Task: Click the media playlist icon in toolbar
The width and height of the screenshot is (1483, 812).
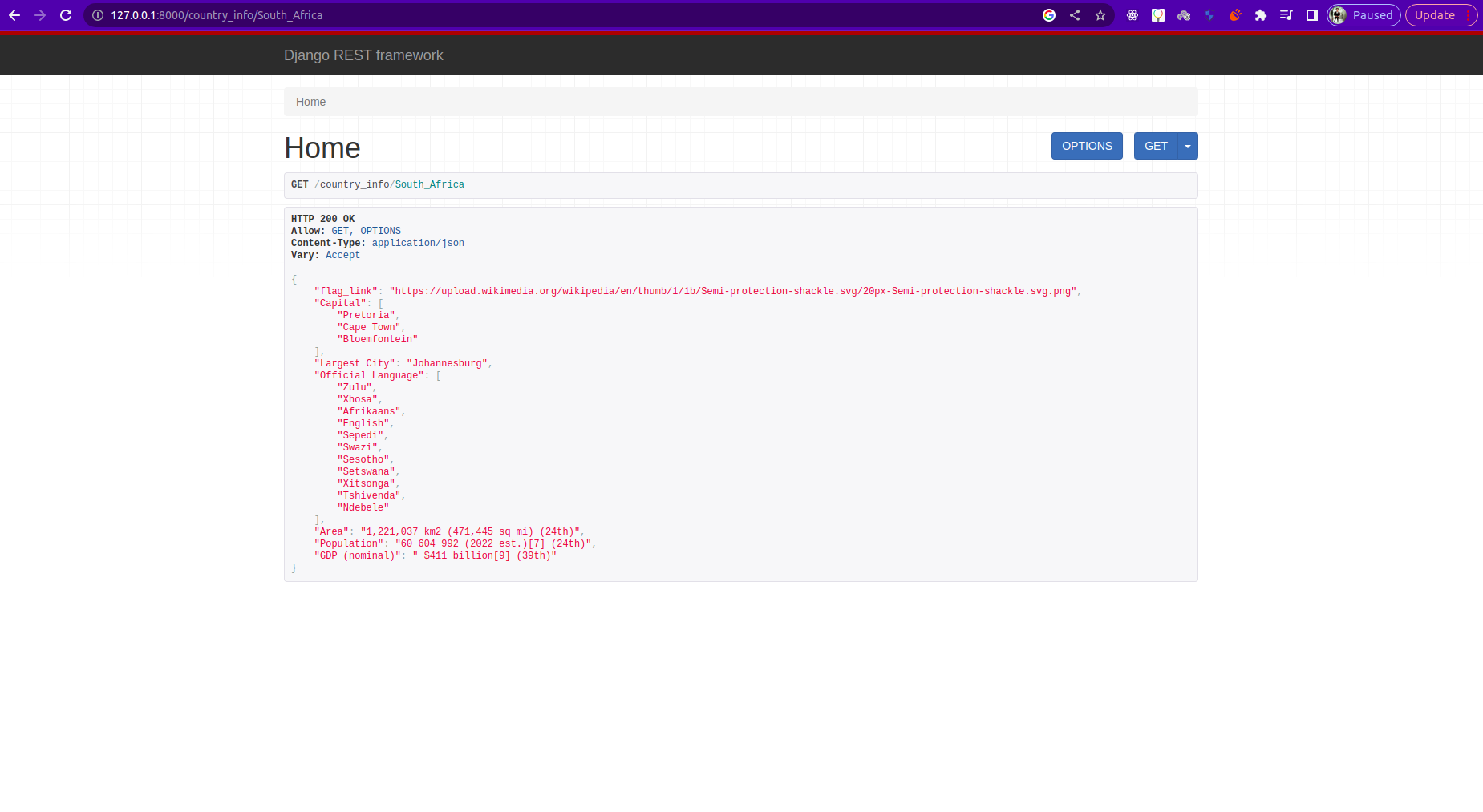Action: click(x=1286, y=14)
